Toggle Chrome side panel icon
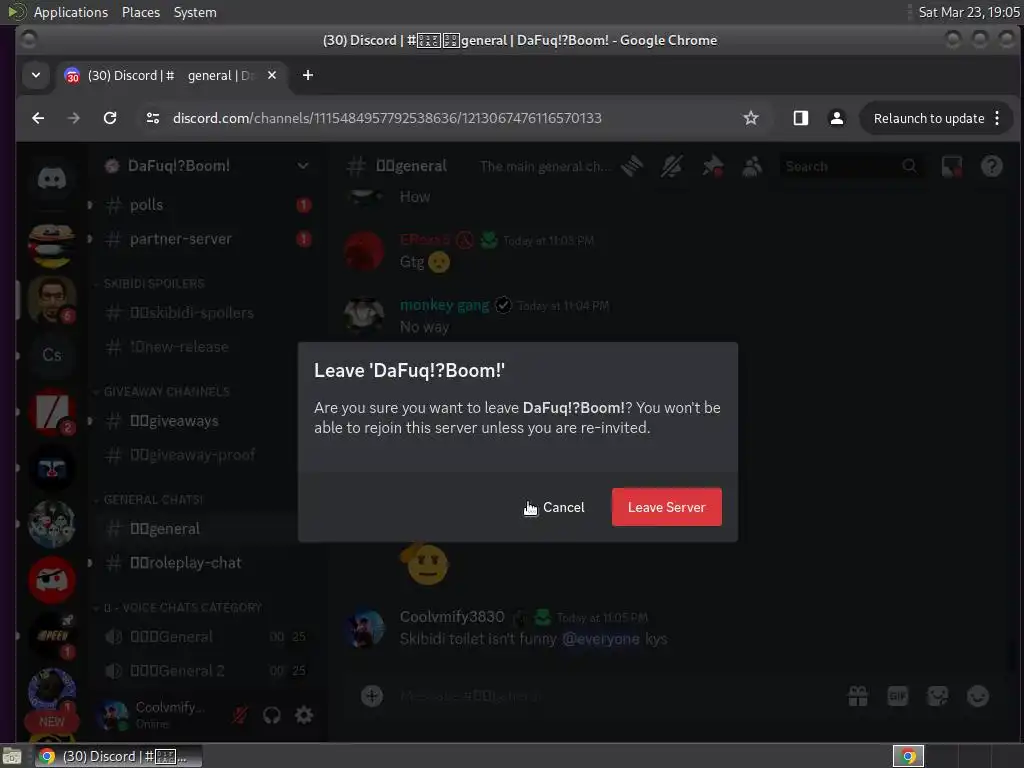The image size is (1024, 768). point(801,118)
